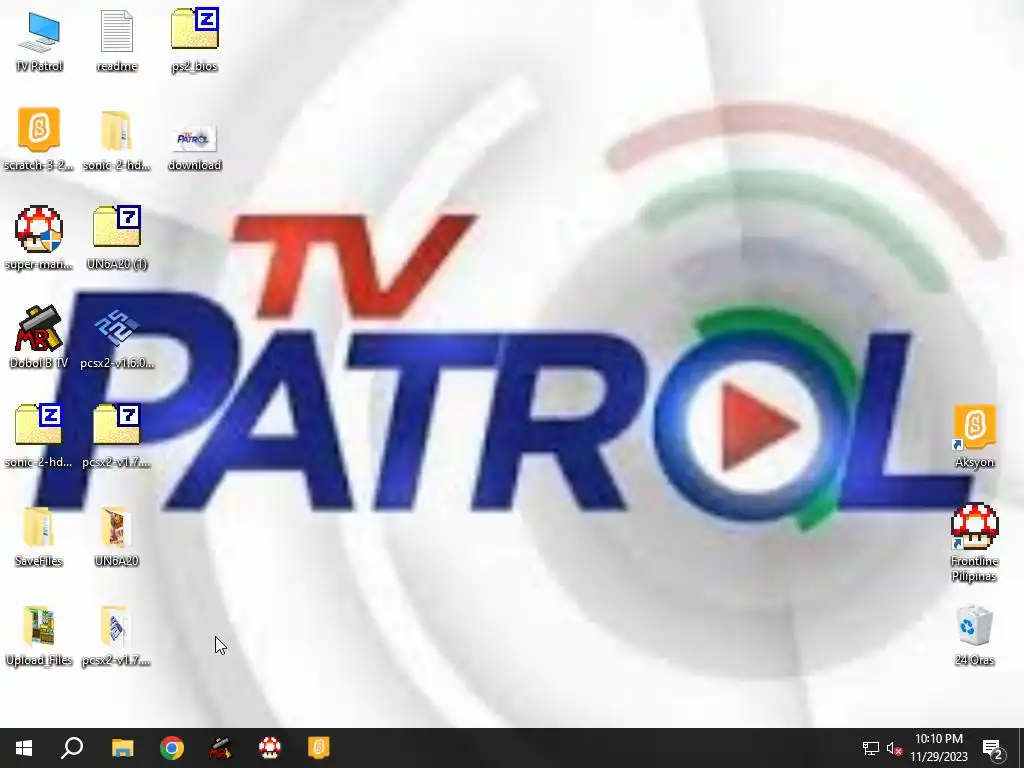
Task: Select the Aksyon Scratch shortcut icon
Action: click(974, 436)
